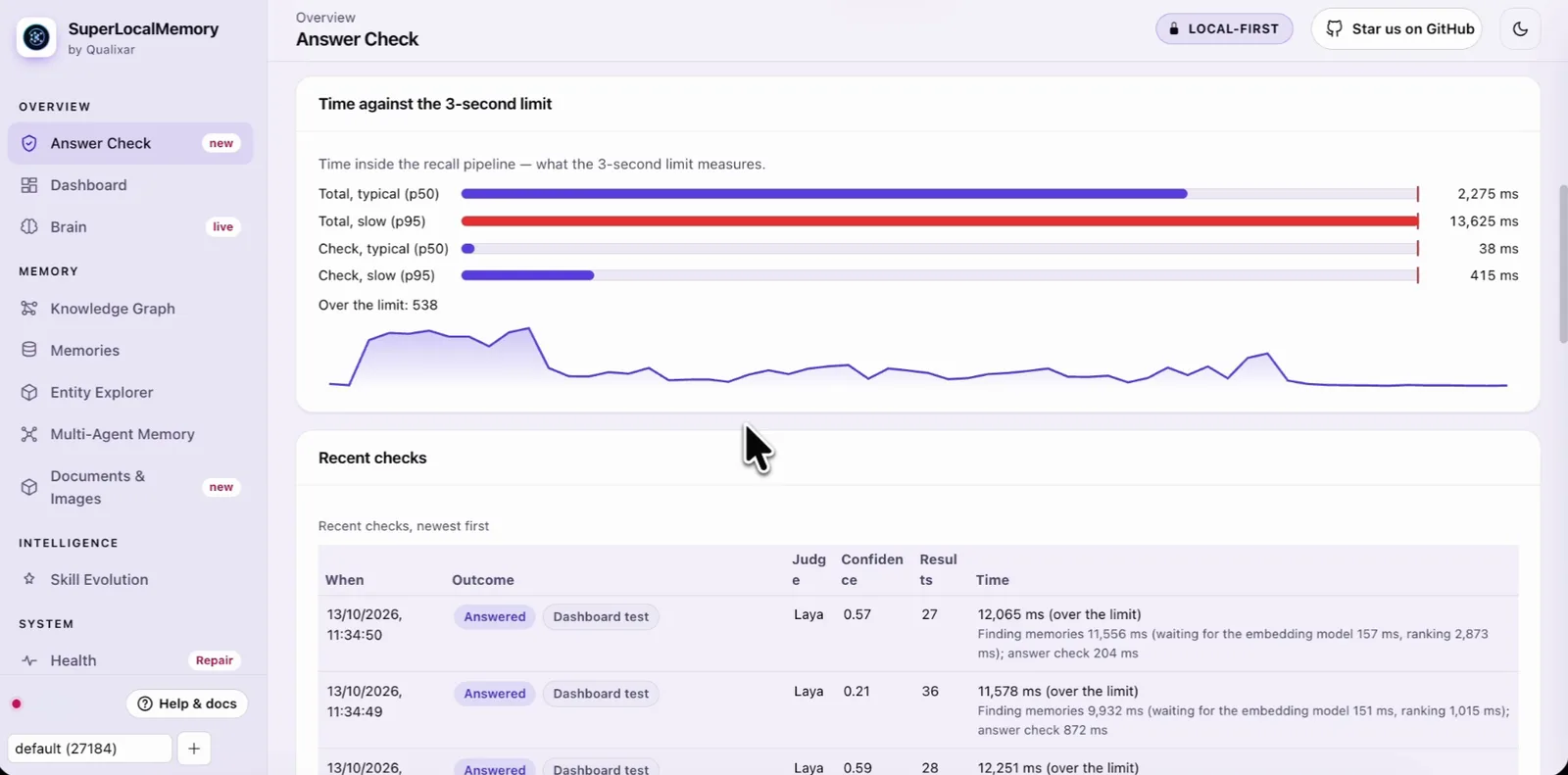This screenshot has height=775, width=1568.
Task: Open the Dashboard page
Action: (130, 185)
